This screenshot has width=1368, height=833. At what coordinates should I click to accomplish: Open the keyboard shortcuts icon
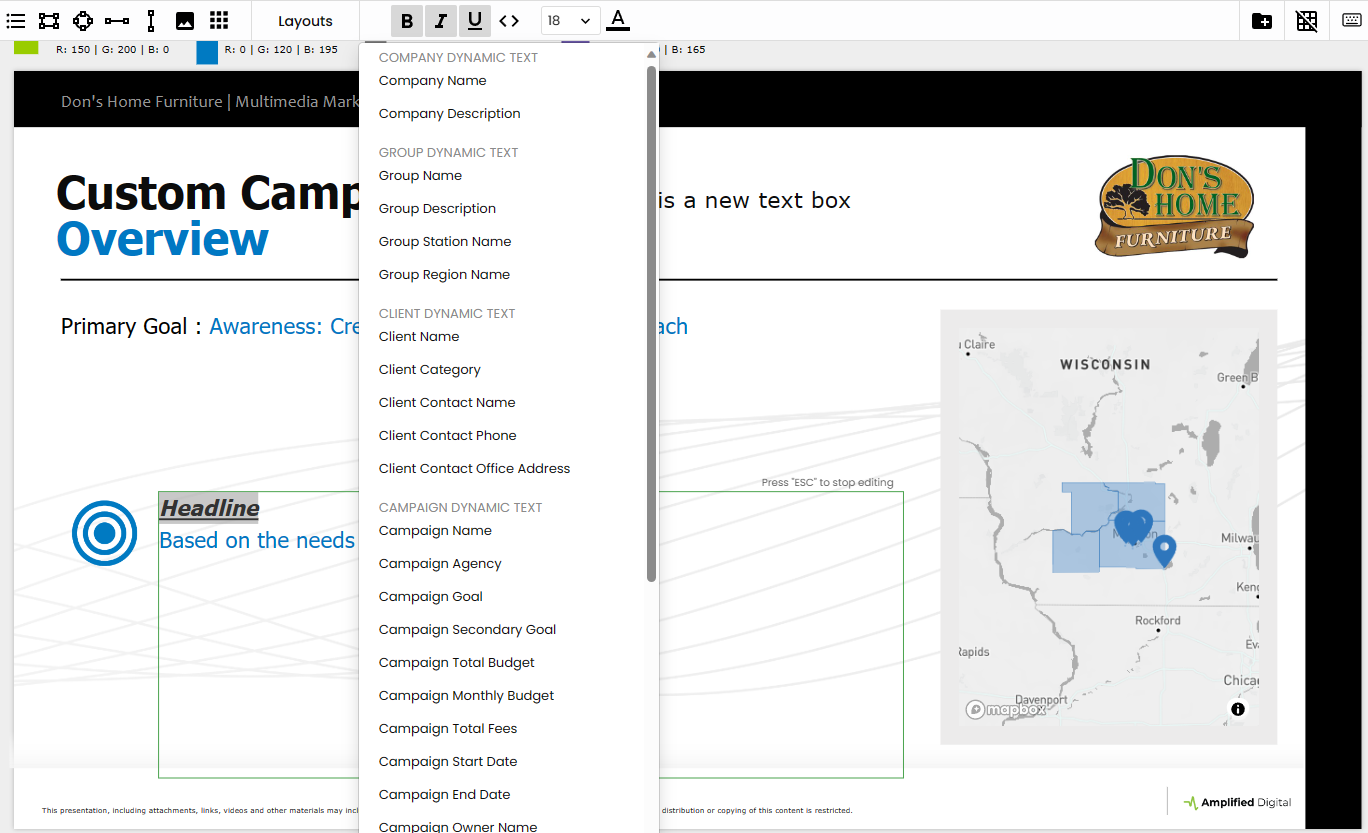pyautogui.click(x=1351, y=21)
